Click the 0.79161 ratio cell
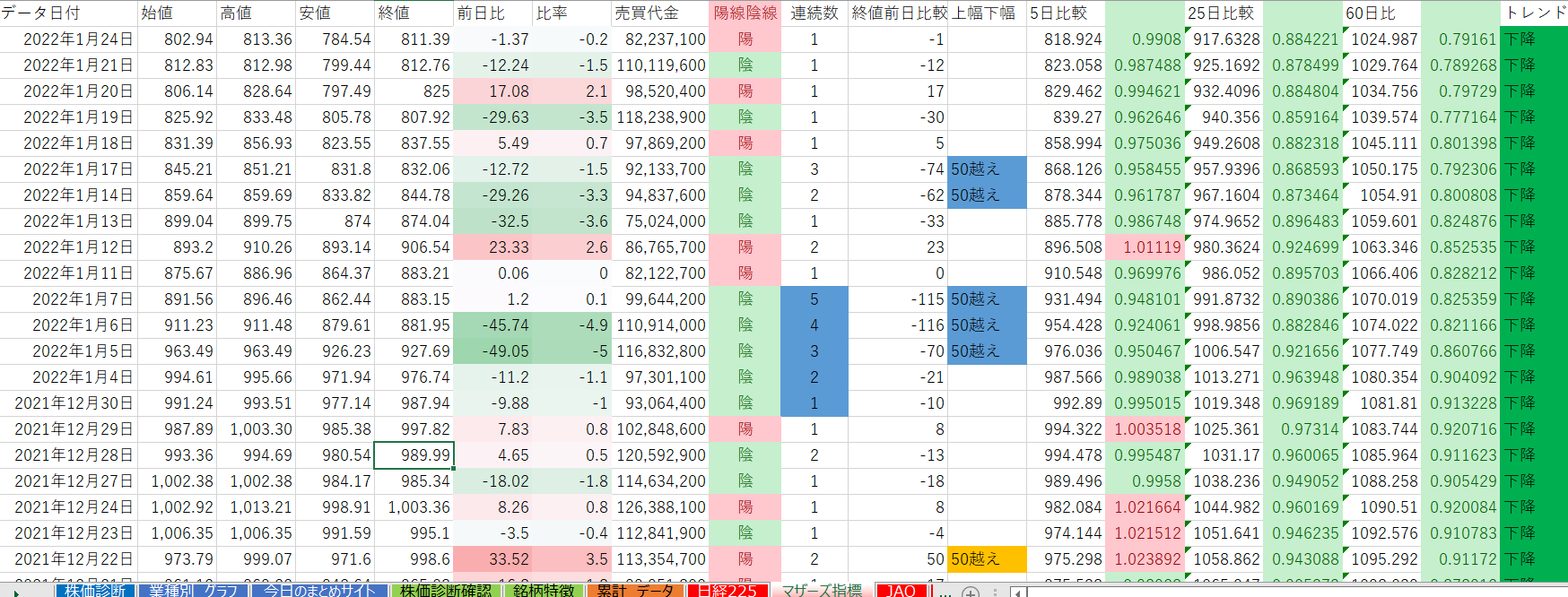 pyautogui.click(x=1460, y=39)
